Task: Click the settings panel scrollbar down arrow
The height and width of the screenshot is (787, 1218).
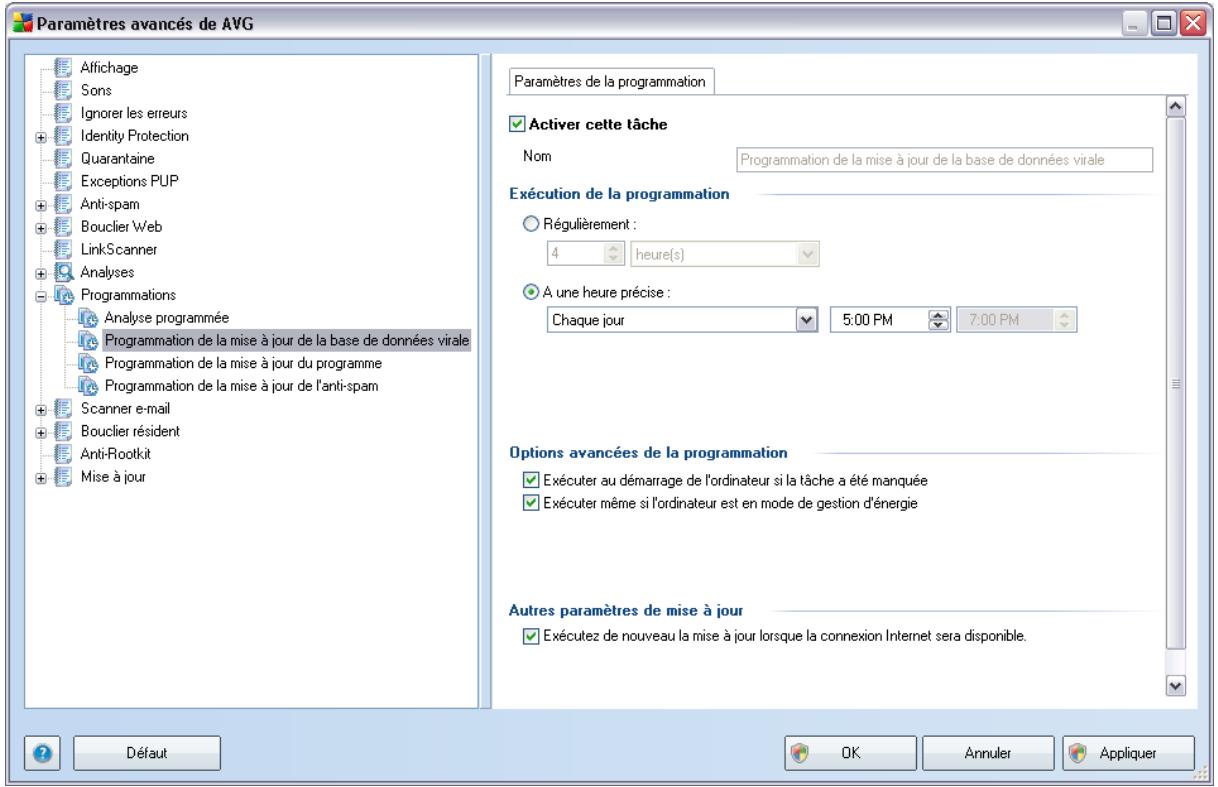Action: point(1176,686)
